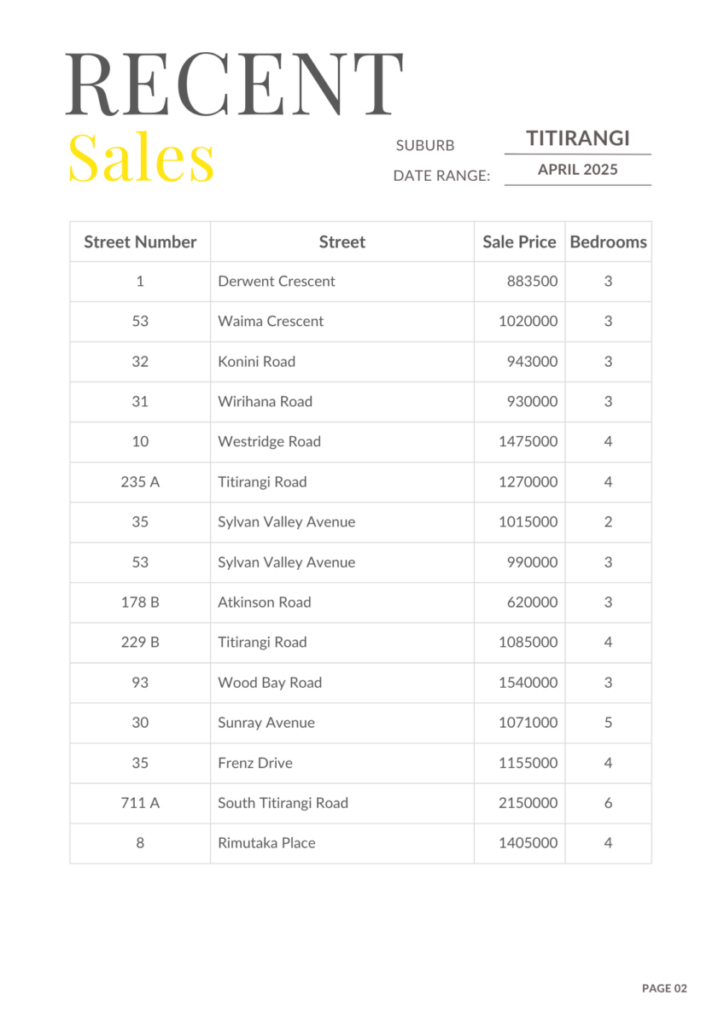Click the Street column header
This screenshot has height=1024, width=724.
pyautogui.click(x=342, y=242)
